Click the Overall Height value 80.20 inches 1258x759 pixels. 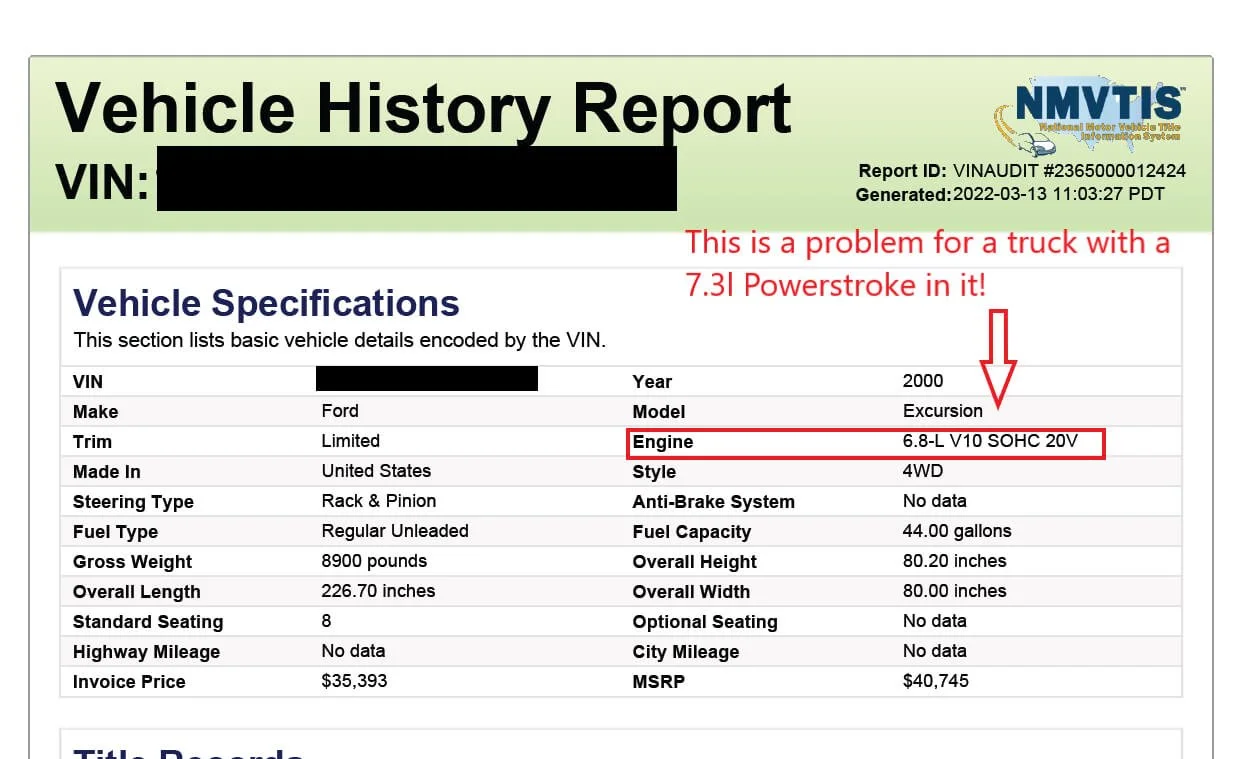point(955,561)
